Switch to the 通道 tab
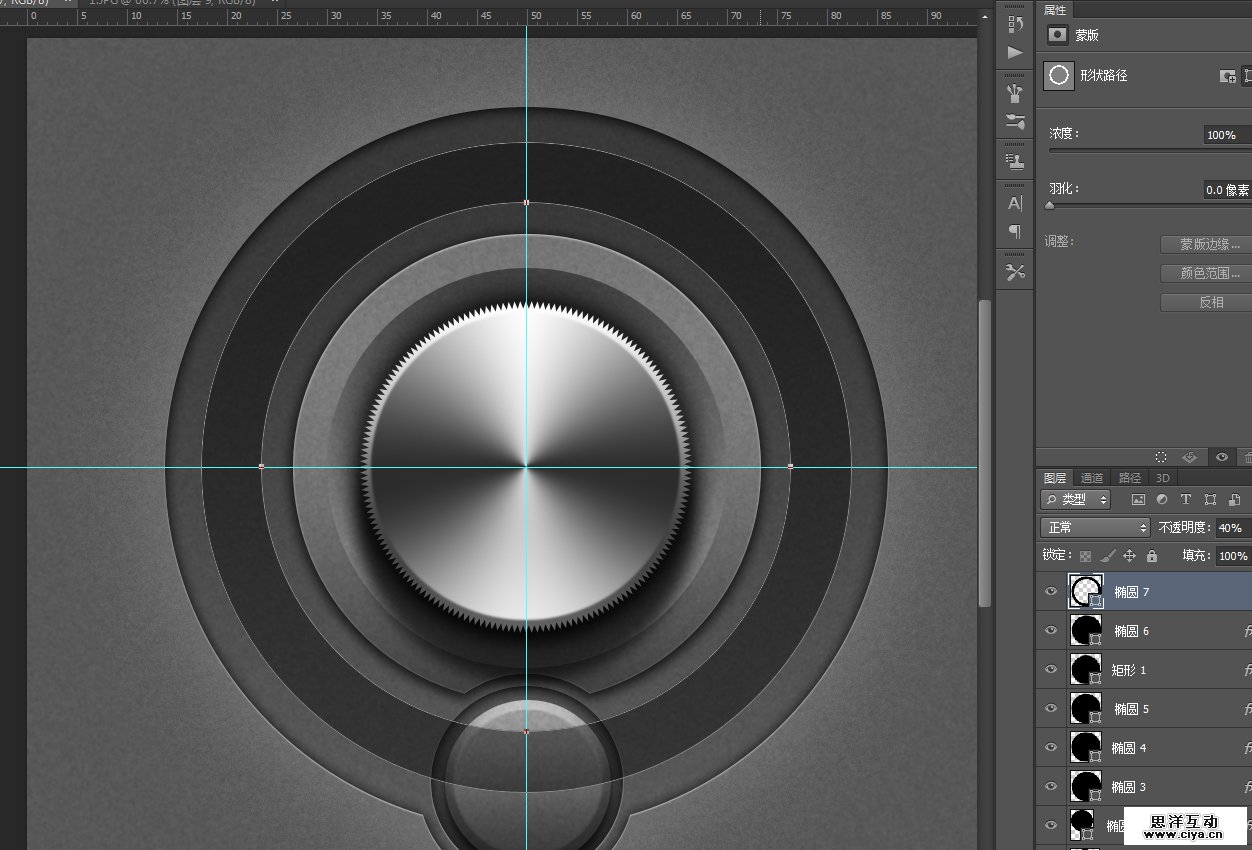Screen dimensions: 1252x850 pyautogui.click(x=1092, y=478)
